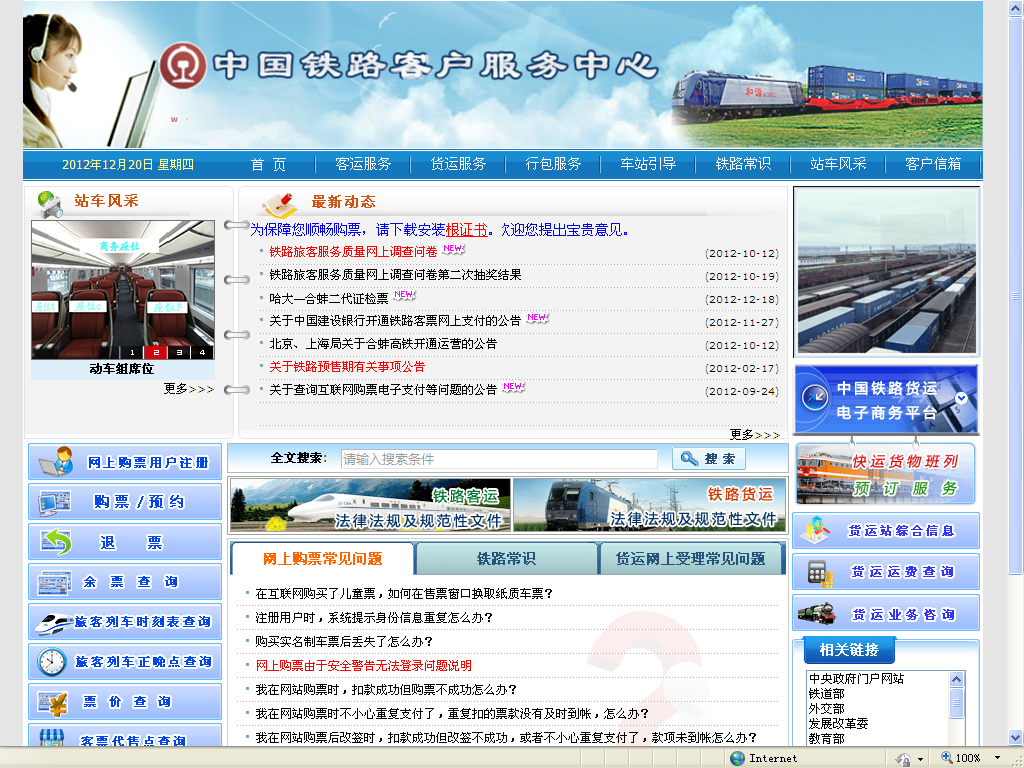Switch to the 货运网上受理常见问题 tab
Screen dimensions: 1024x768
coord(690,558)
